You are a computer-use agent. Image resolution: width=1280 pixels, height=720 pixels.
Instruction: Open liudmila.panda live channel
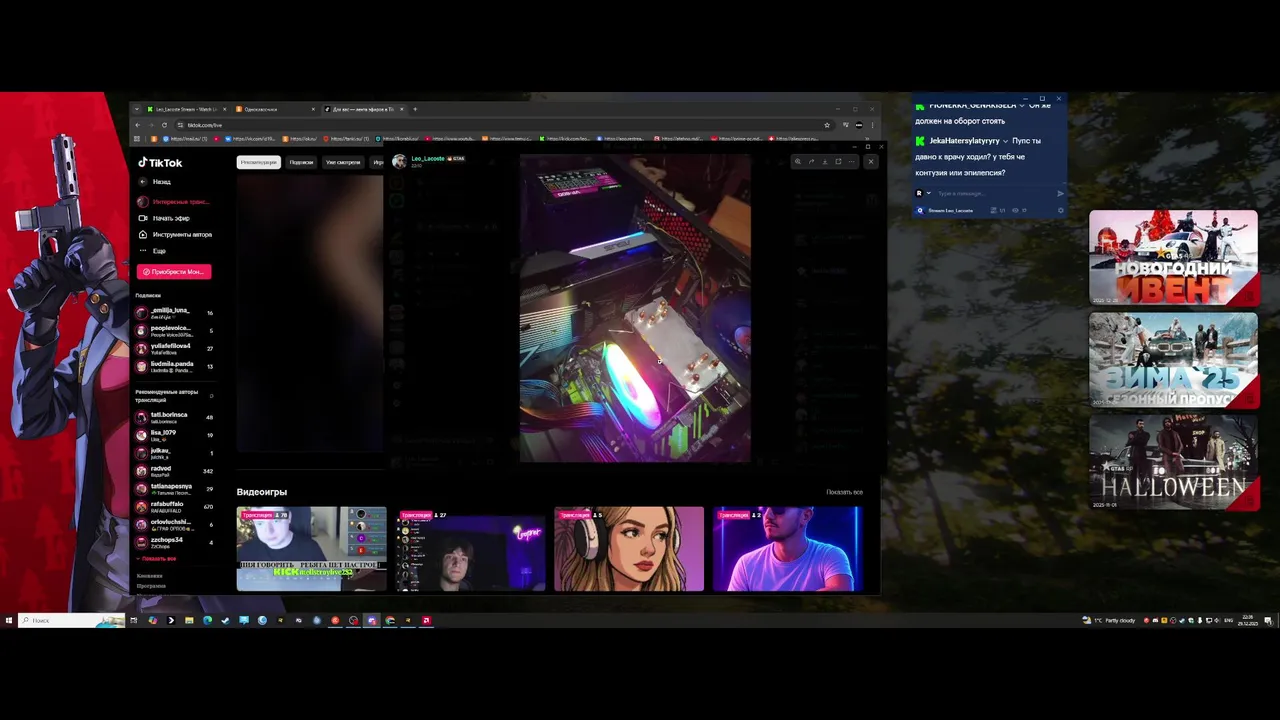[175, 367]
